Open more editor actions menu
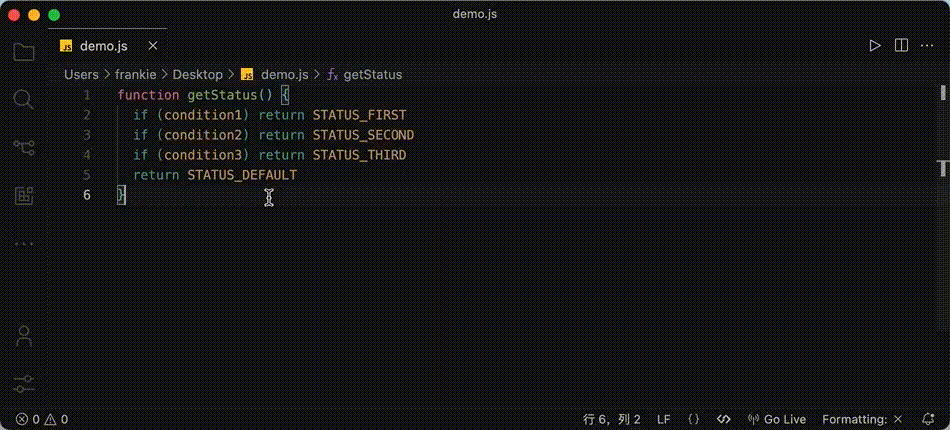This screenshot has width=950, height=430. (x=927, y=46)
